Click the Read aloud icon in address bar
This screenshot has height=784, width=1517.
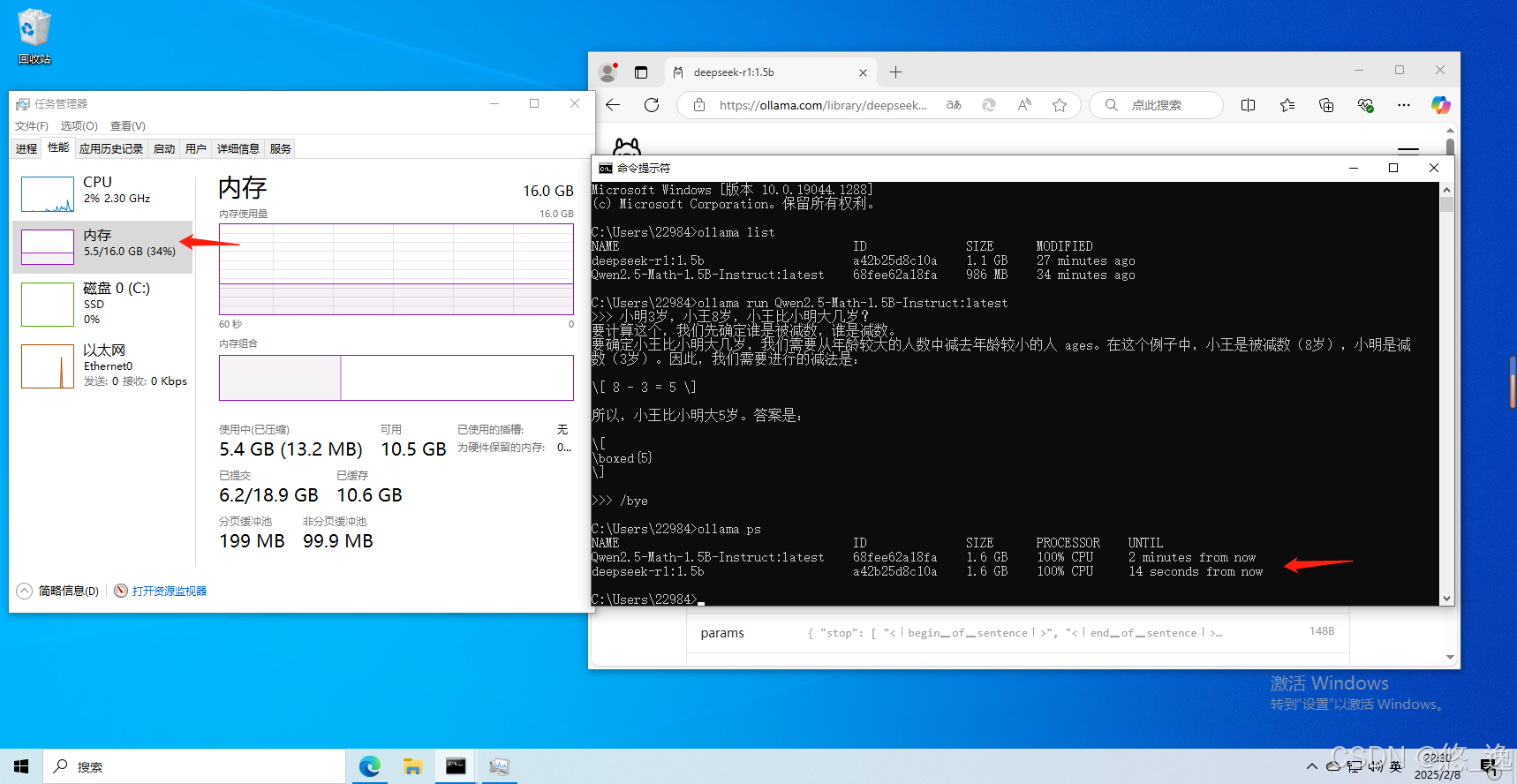pyautogui.click(x=1024, y=105)
